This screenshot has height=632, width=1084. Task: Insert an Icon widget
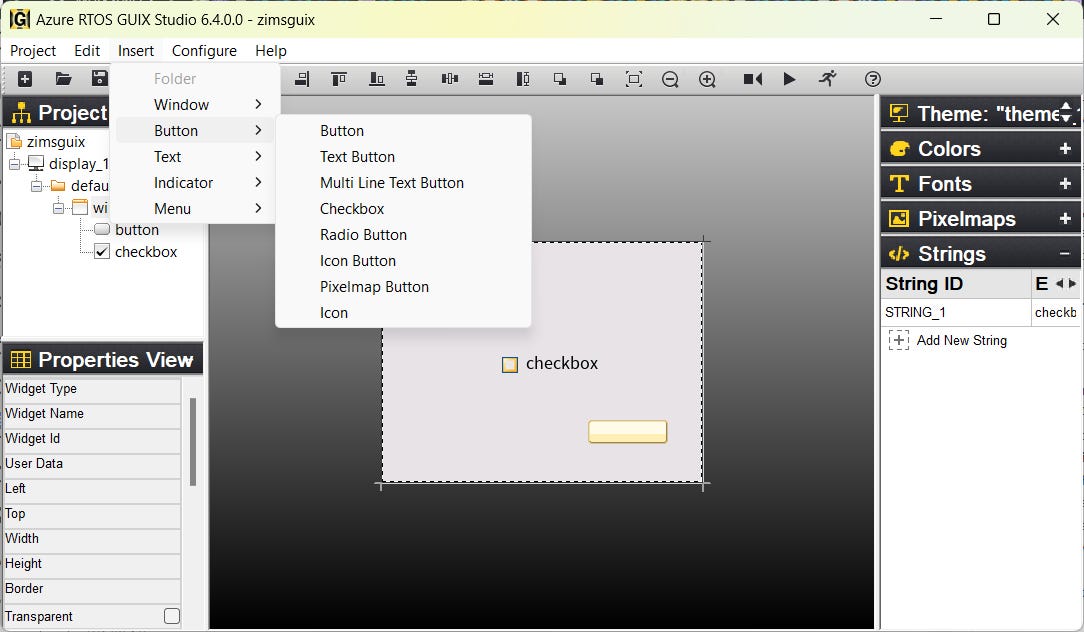coord(403,313)
